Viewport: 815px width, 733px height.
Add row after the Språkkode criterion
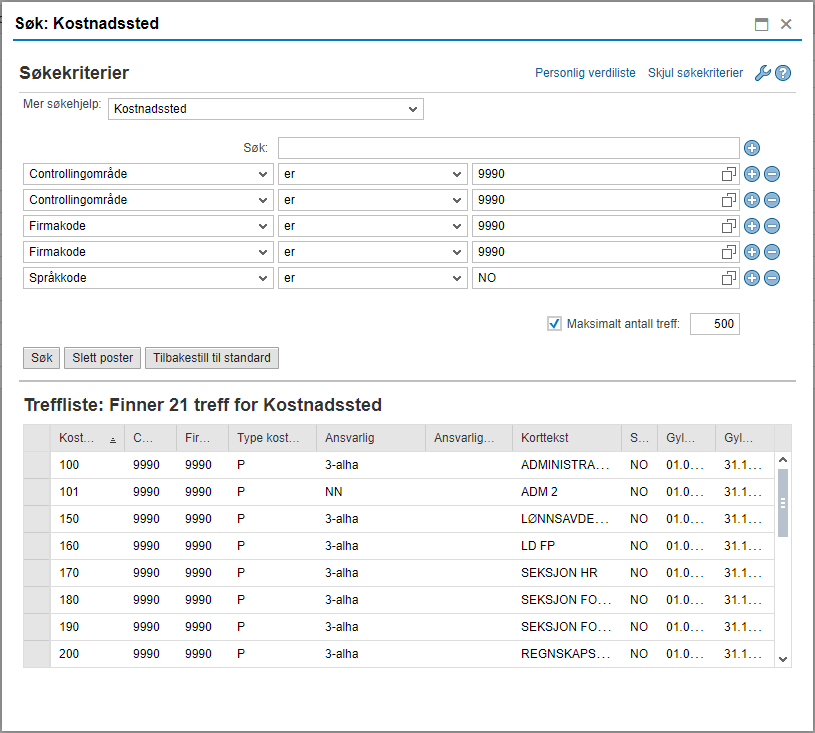[752, 278]
